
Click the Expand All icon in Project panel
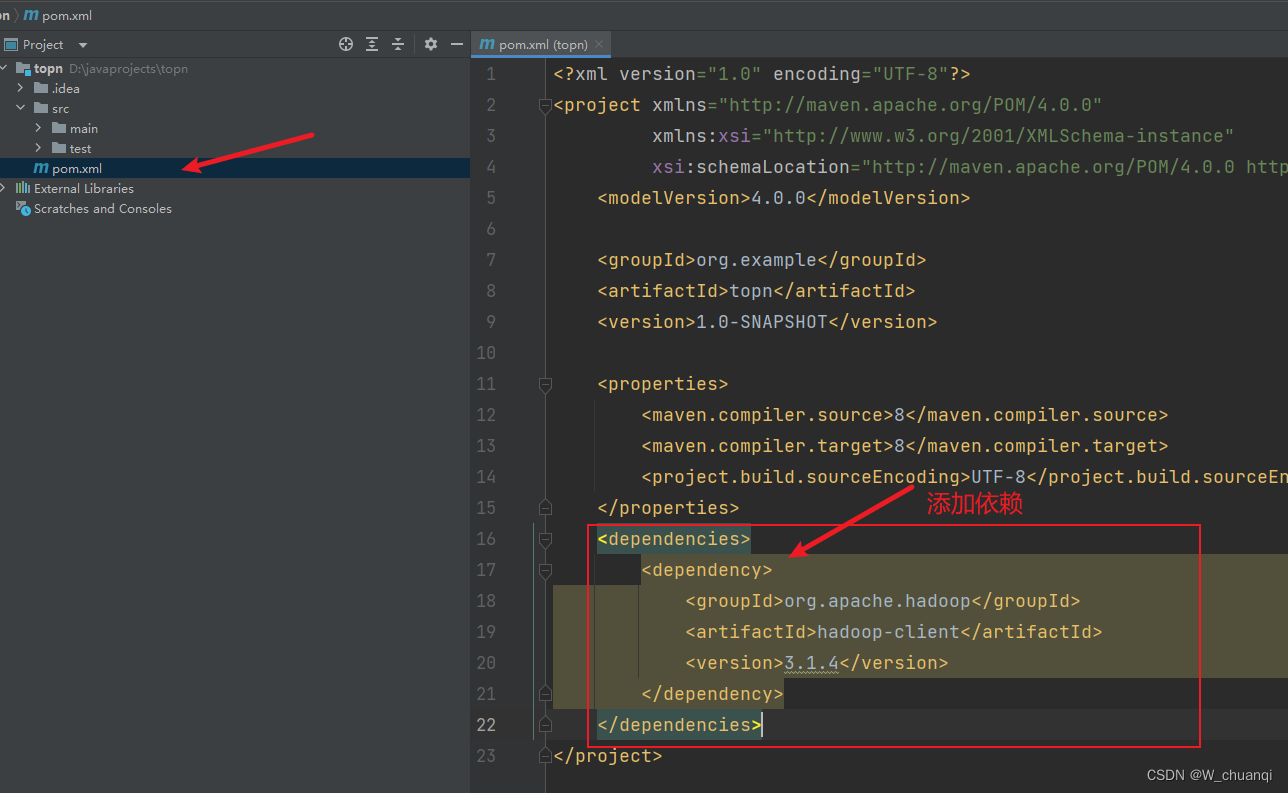[372, 44]
